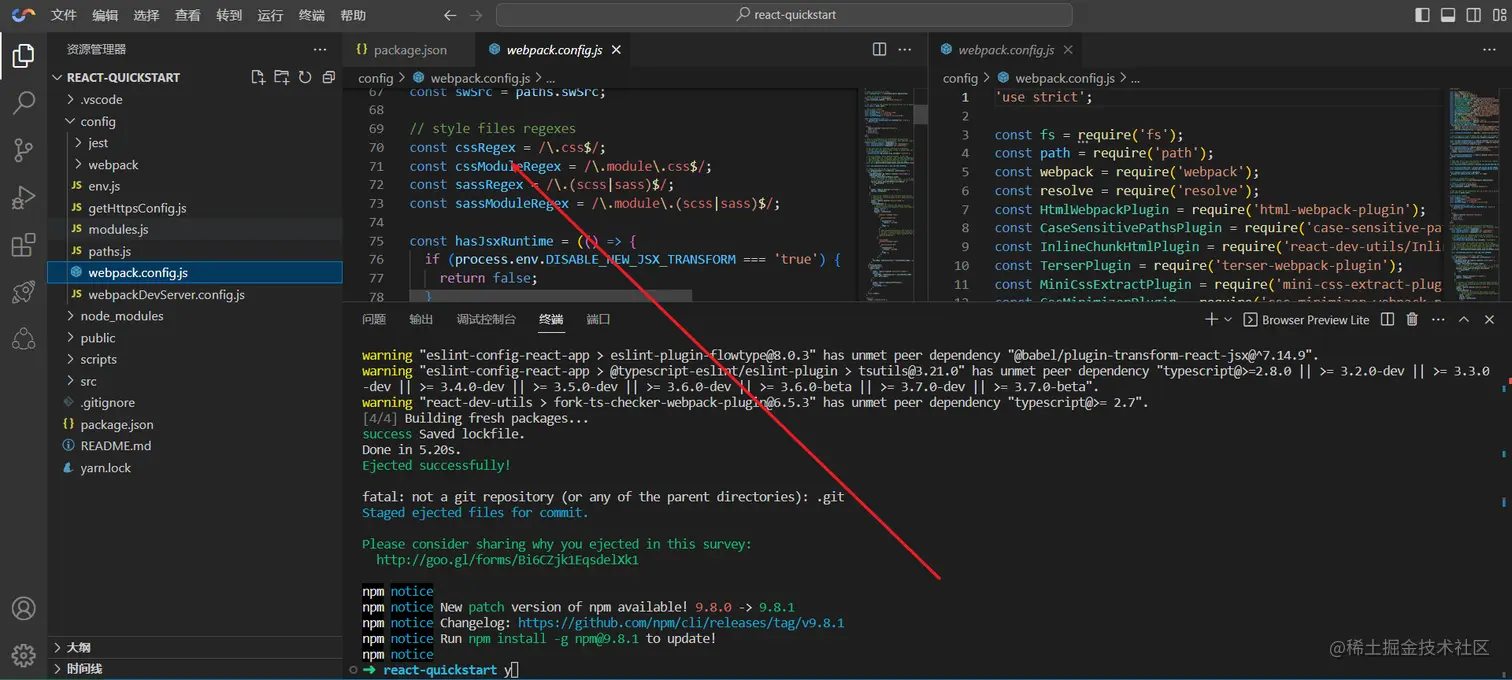Split the terminal pane
Screen dimensions: 1512x680
pos(1387,320)
